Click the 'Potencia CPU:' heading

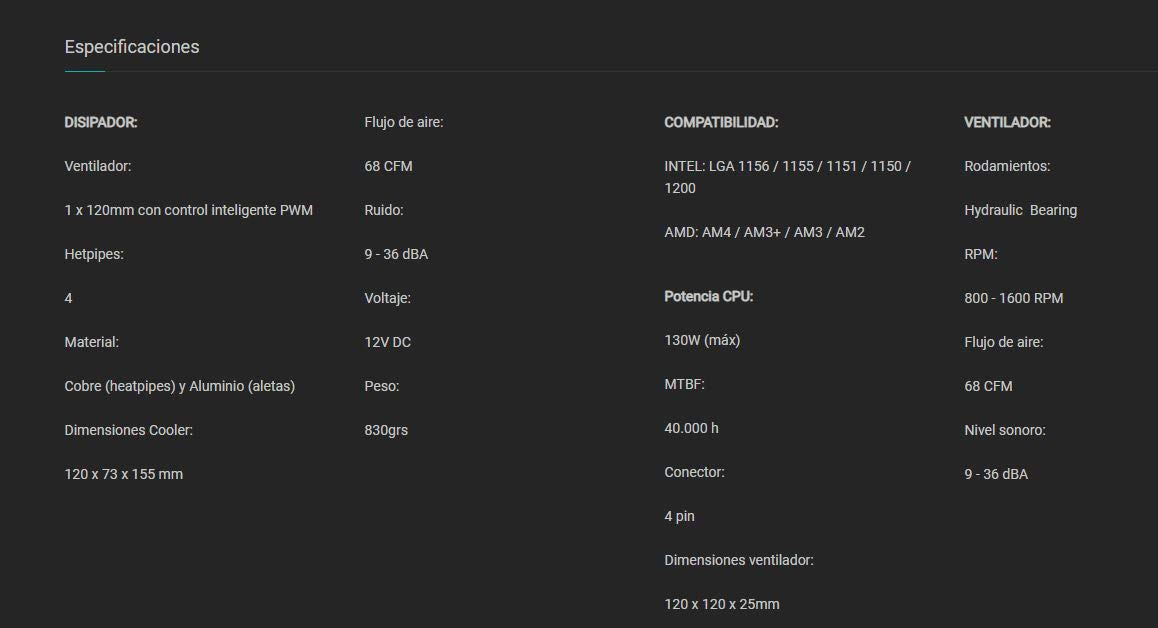pos(708,296)
